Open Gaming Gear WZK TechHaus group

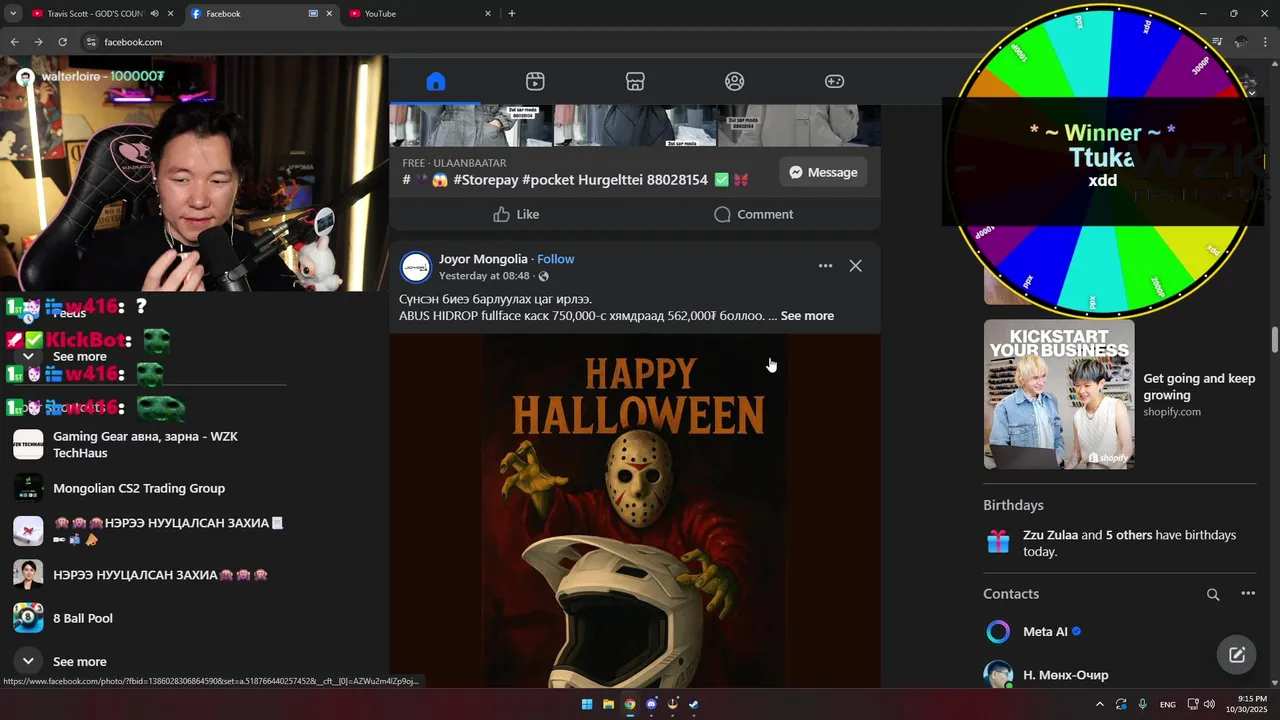click(145, 445)
